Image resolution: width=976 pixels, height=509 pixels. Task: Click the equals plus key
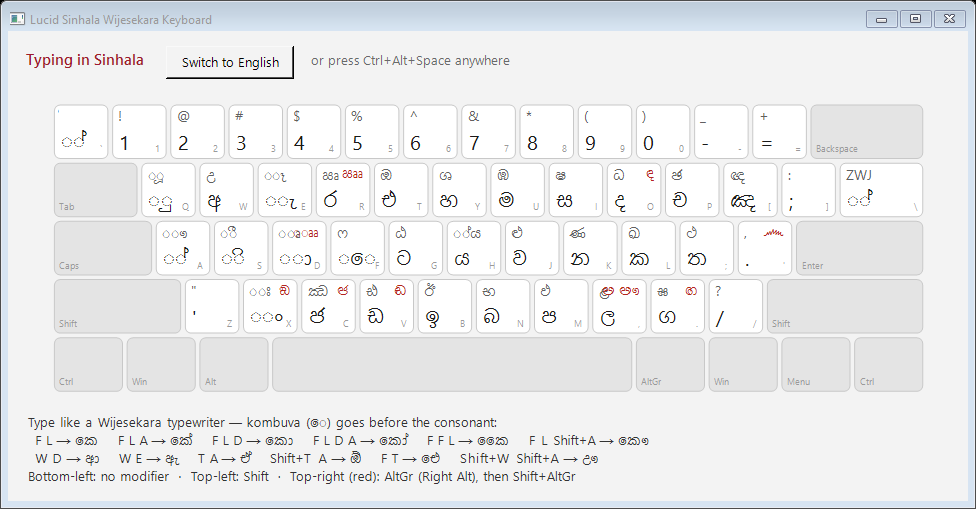click(779, 132)
